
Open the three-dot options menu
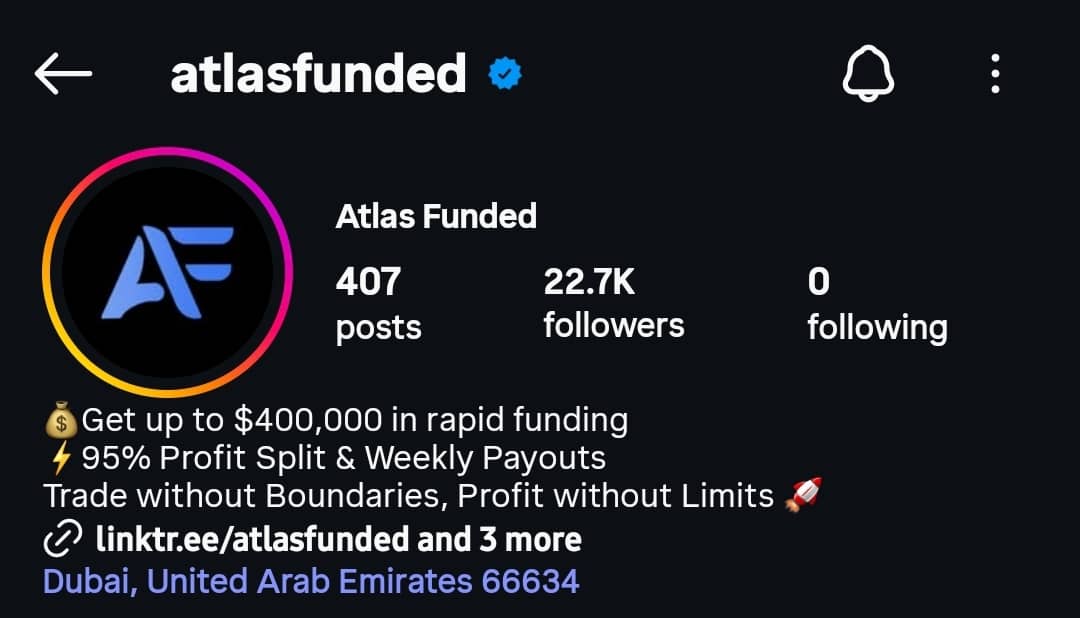994,75
